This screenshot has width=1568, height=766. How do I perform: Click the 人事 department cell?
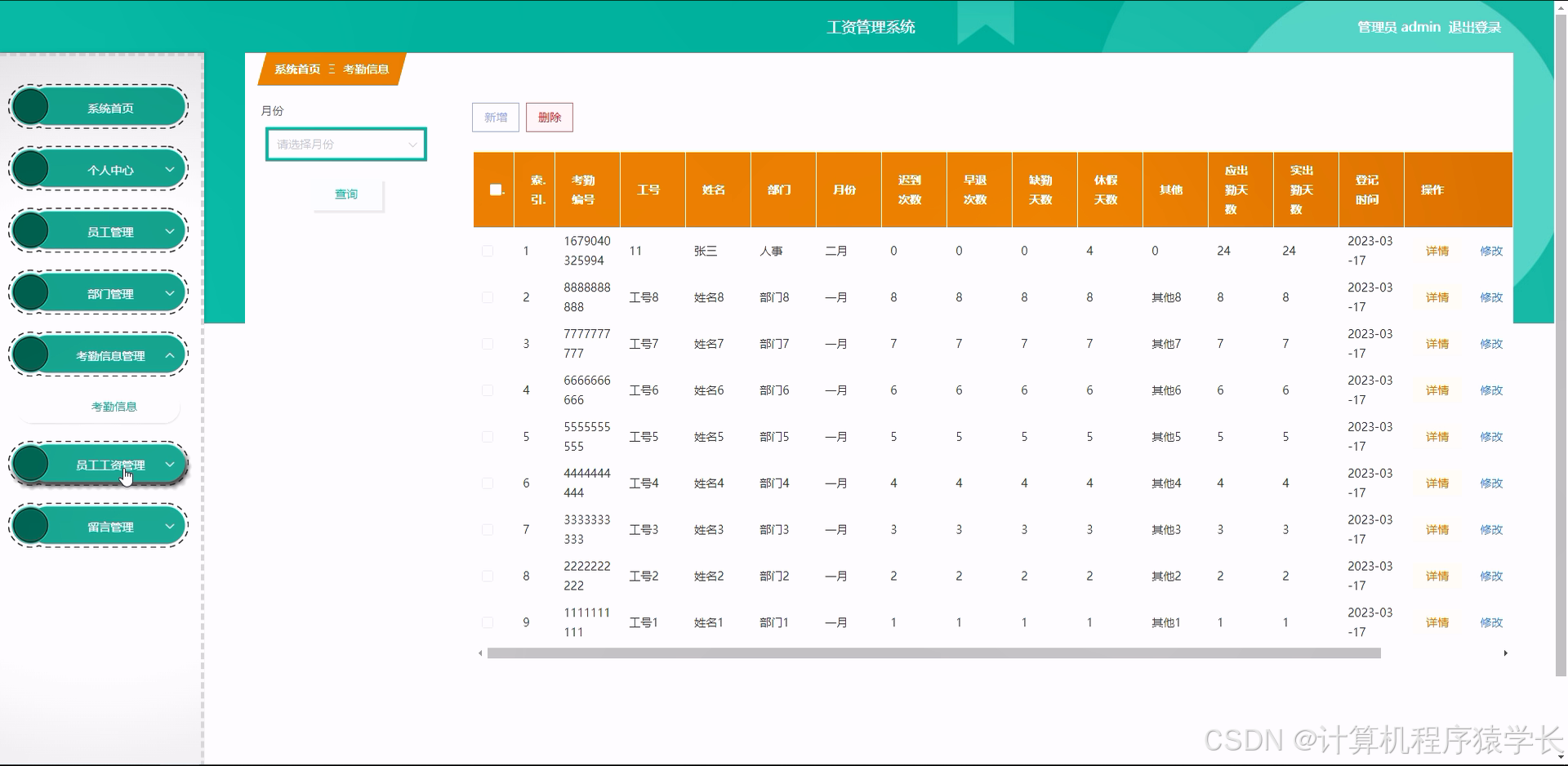[771, 251]
